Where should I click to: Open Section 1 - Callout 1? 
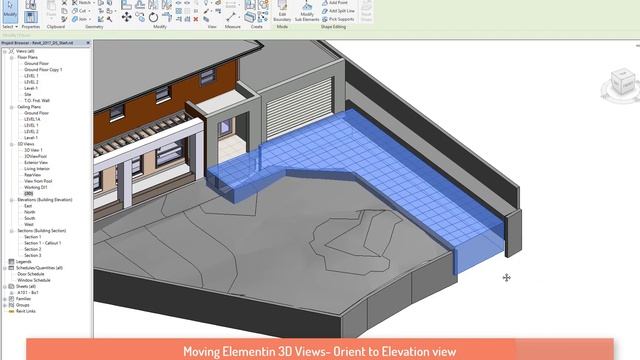(x=42, y=243)
